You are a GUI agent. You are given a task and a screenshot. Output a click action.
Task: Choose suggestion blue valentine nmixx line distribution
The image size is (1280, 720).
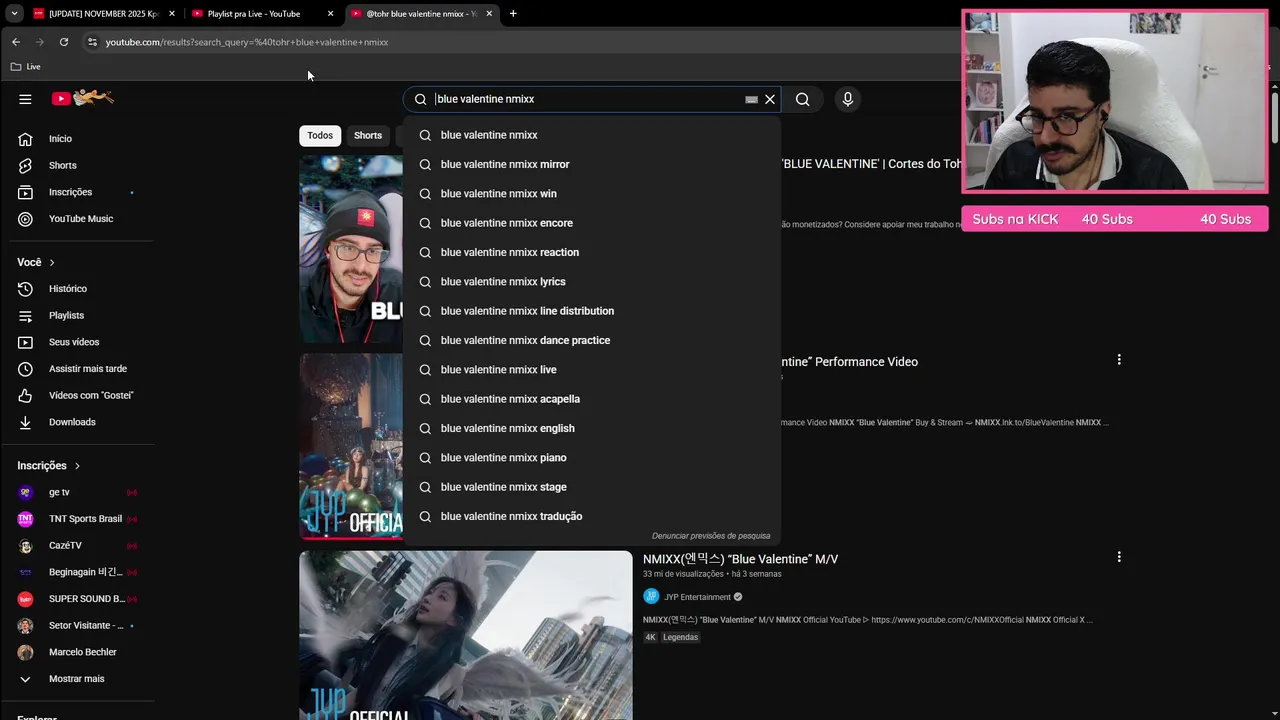(x=592, y=311)
